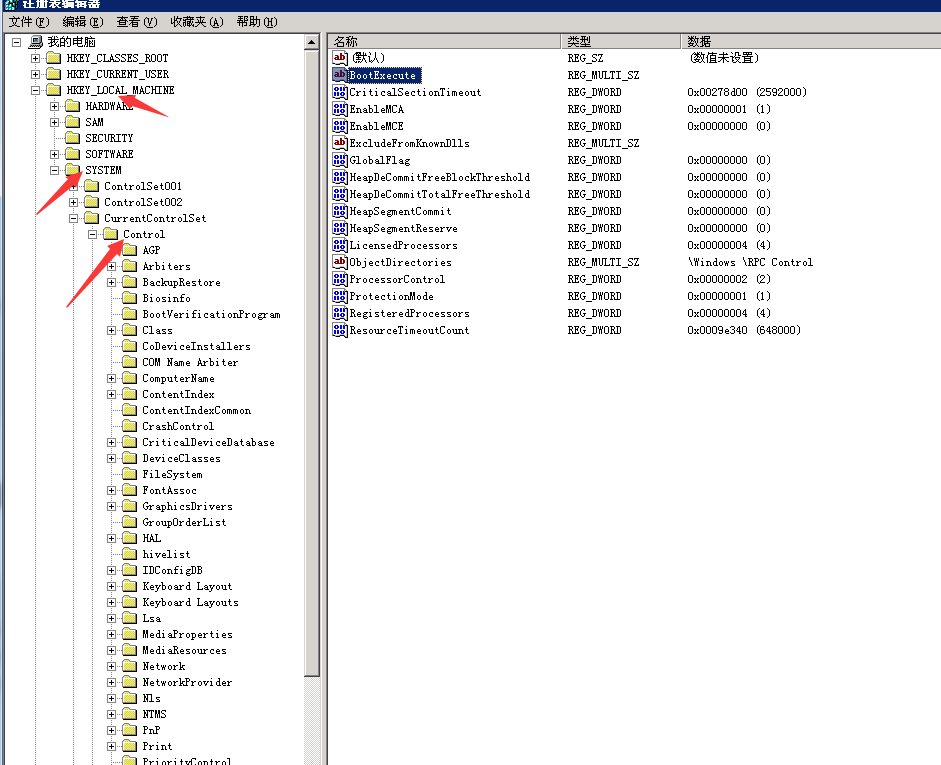Click the BootExecute string value icon
Image resolution: width=941 pixels, height=765 pixels.
[340, 75]
